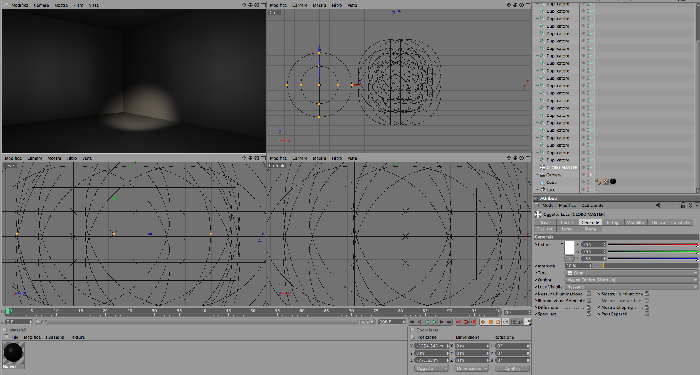This screenshot has width=700, height=375.
Task: Open the Shadow type dropdown
Action: point(631,280)
